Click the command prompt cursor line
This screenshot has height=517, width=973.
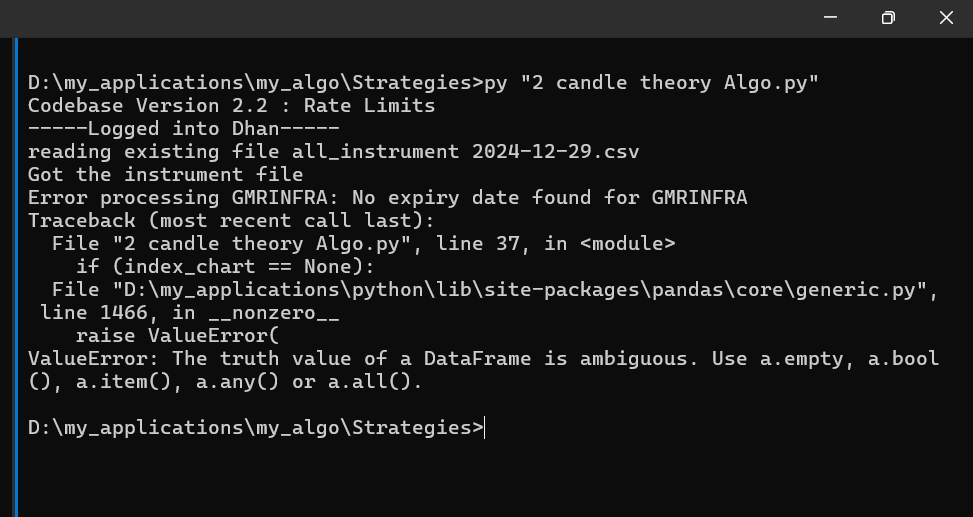coord(256,428)
